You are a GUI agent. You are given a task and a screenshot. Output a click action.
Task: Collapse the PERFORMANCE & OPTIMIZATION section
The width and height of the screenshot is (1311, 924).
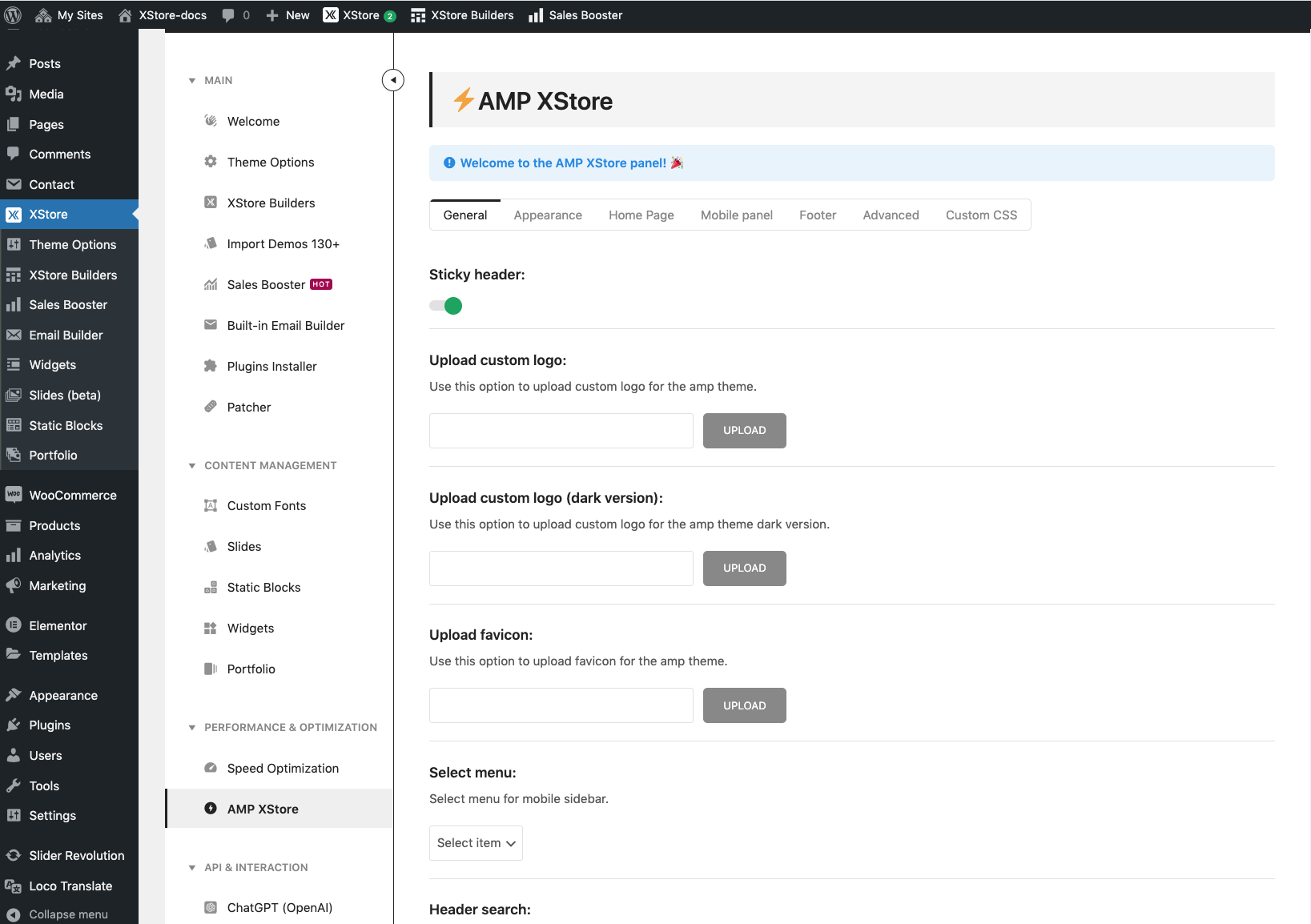coord(192,727)
